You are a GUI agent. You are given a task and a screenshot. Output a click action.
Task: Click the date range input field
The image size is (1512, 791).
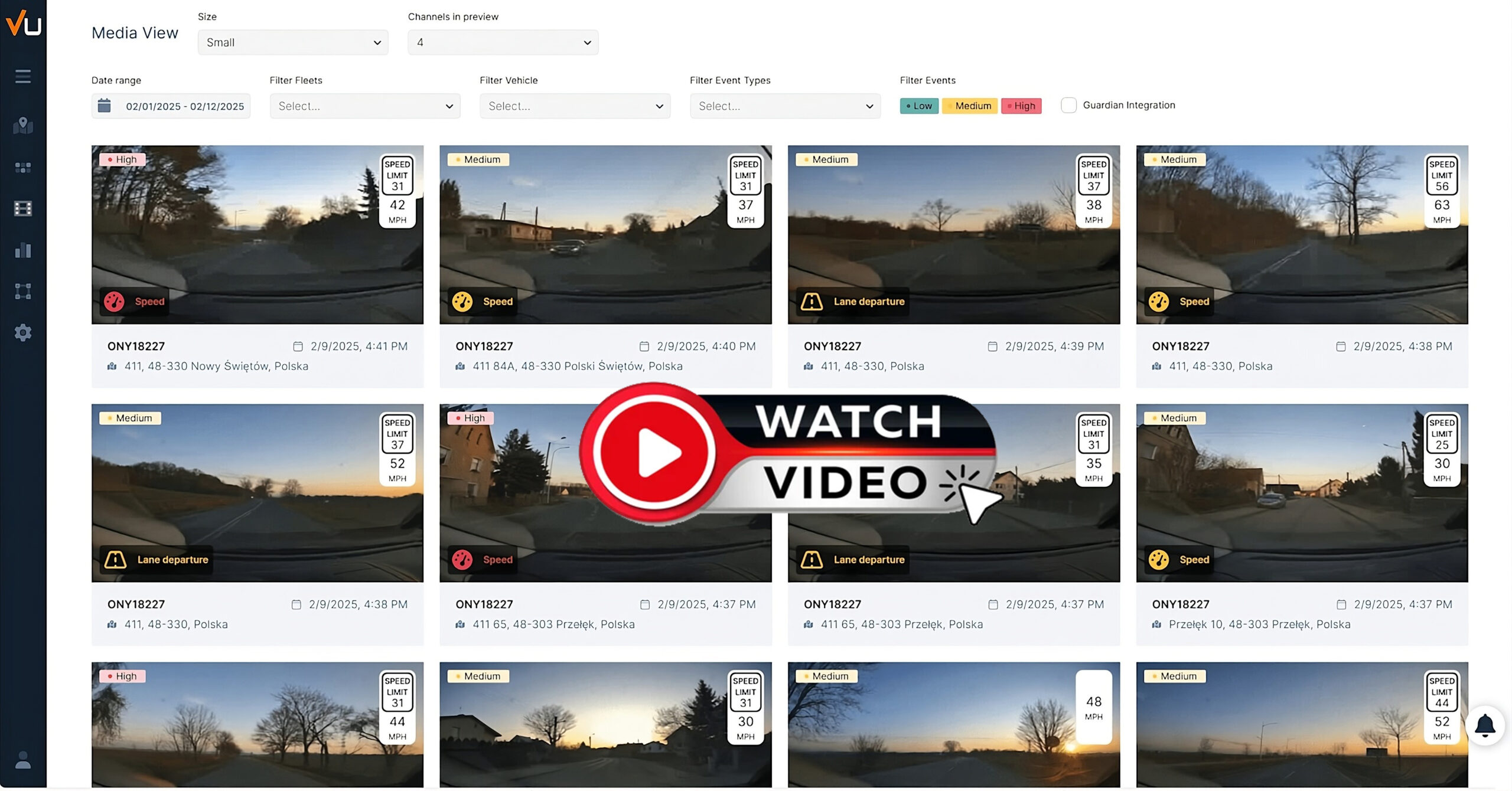[171, 106]
